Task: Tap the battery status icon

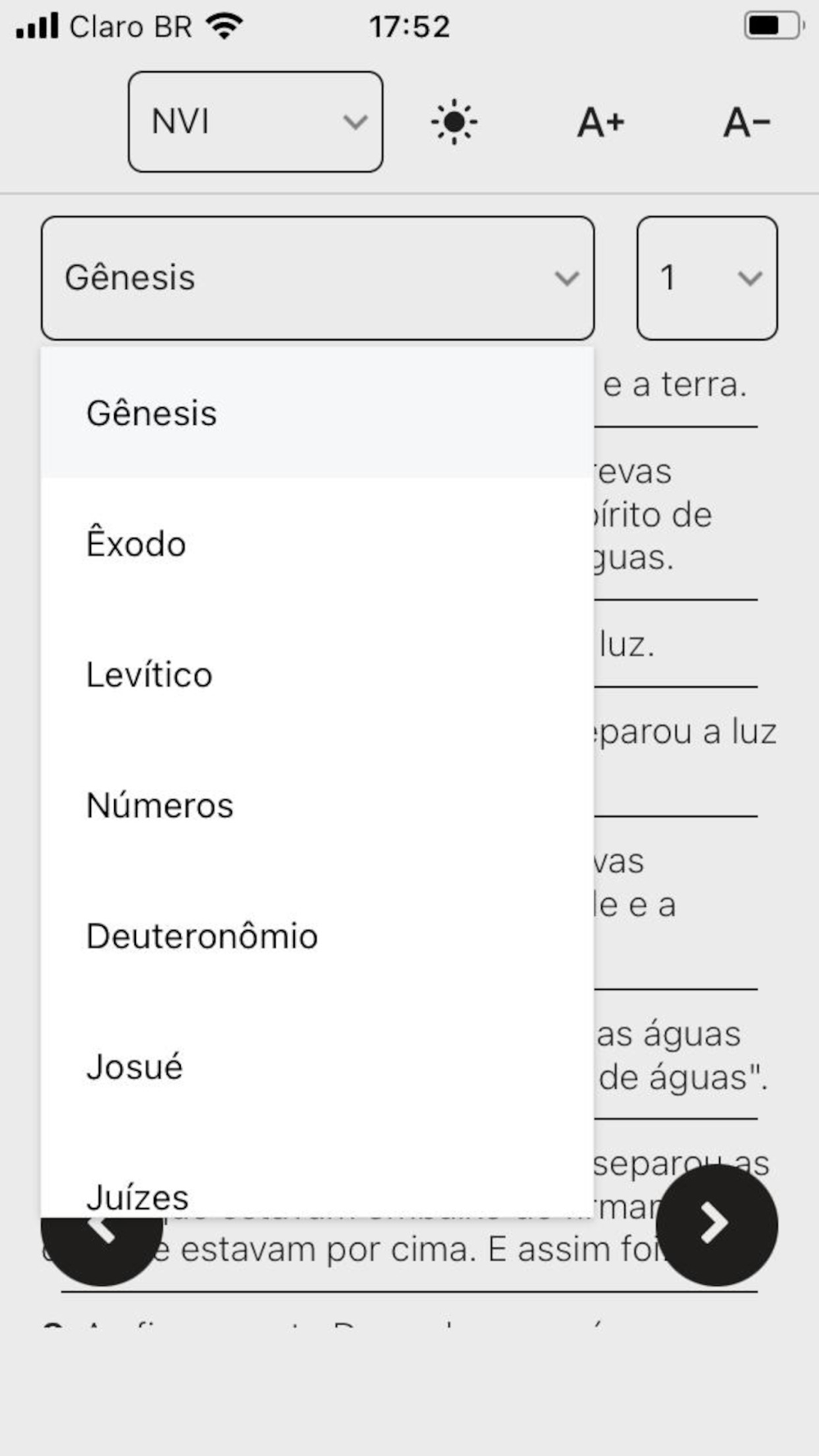Action: coord(772,26)
